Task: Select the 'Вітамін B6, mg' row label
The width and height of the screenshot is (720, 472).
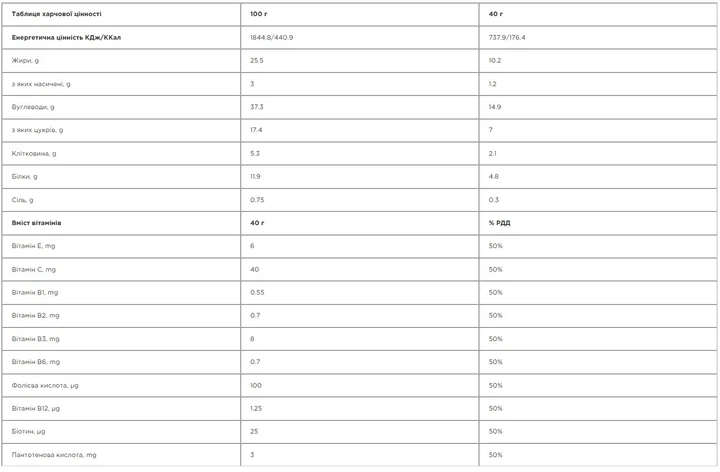Action: click(x=36, y=362)
